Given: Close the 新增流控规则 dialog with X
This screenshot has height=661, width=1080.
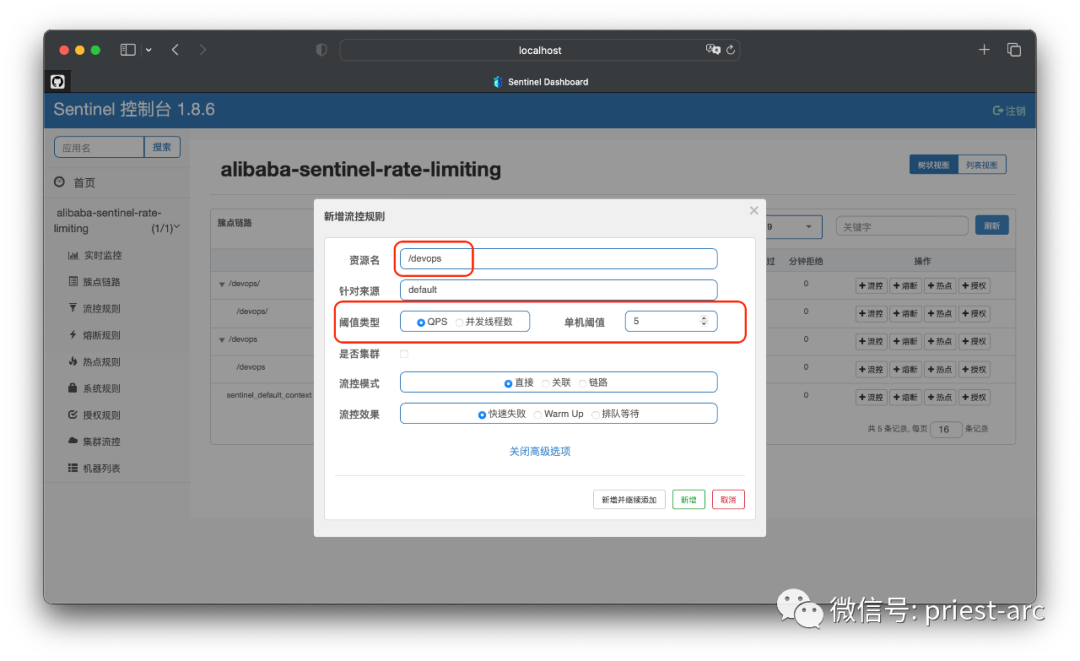Looking at the screenshot, I should click(x=754, y=211).
